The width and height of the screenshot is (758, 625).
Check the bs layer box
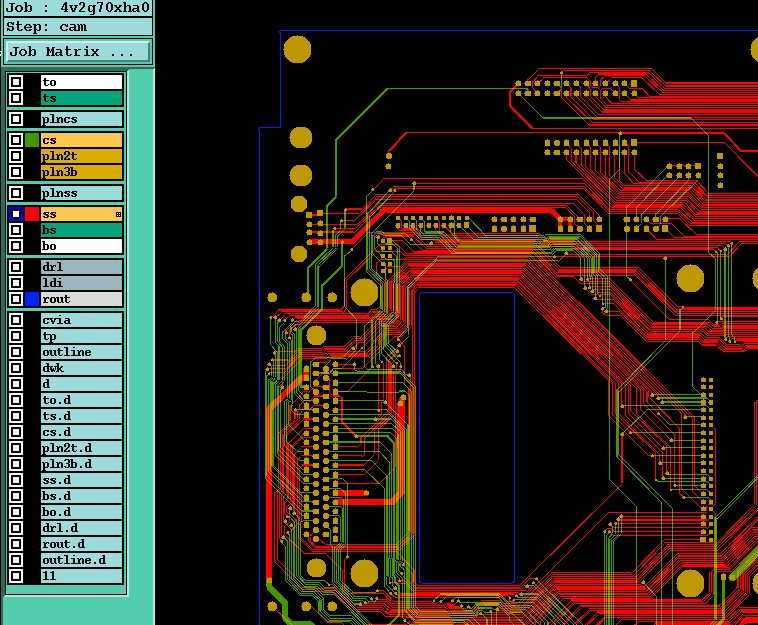(16, 230)
